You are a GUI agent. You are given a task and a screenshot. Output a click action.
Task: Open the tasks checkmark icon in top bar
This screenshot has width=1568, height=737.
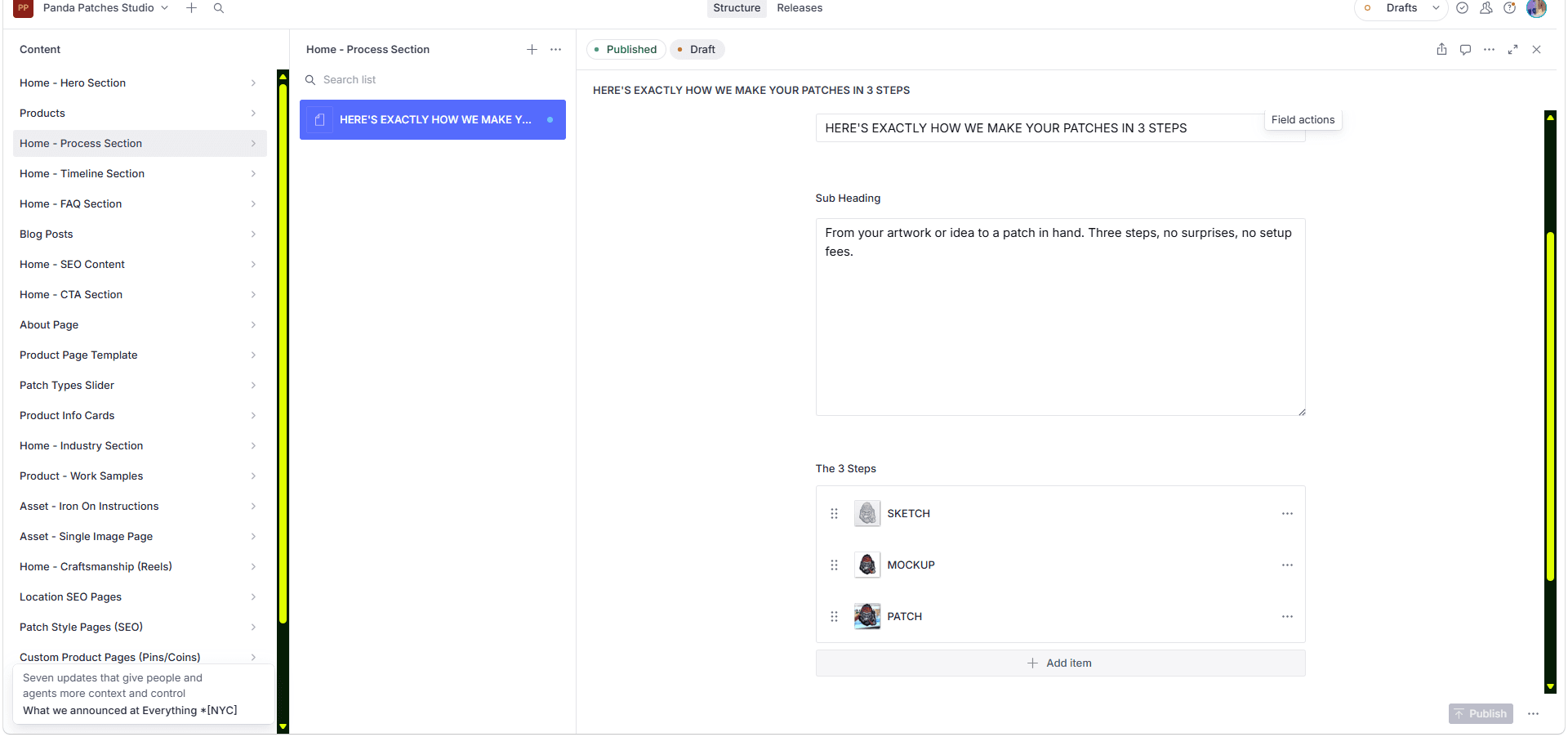coord(1463,8)
